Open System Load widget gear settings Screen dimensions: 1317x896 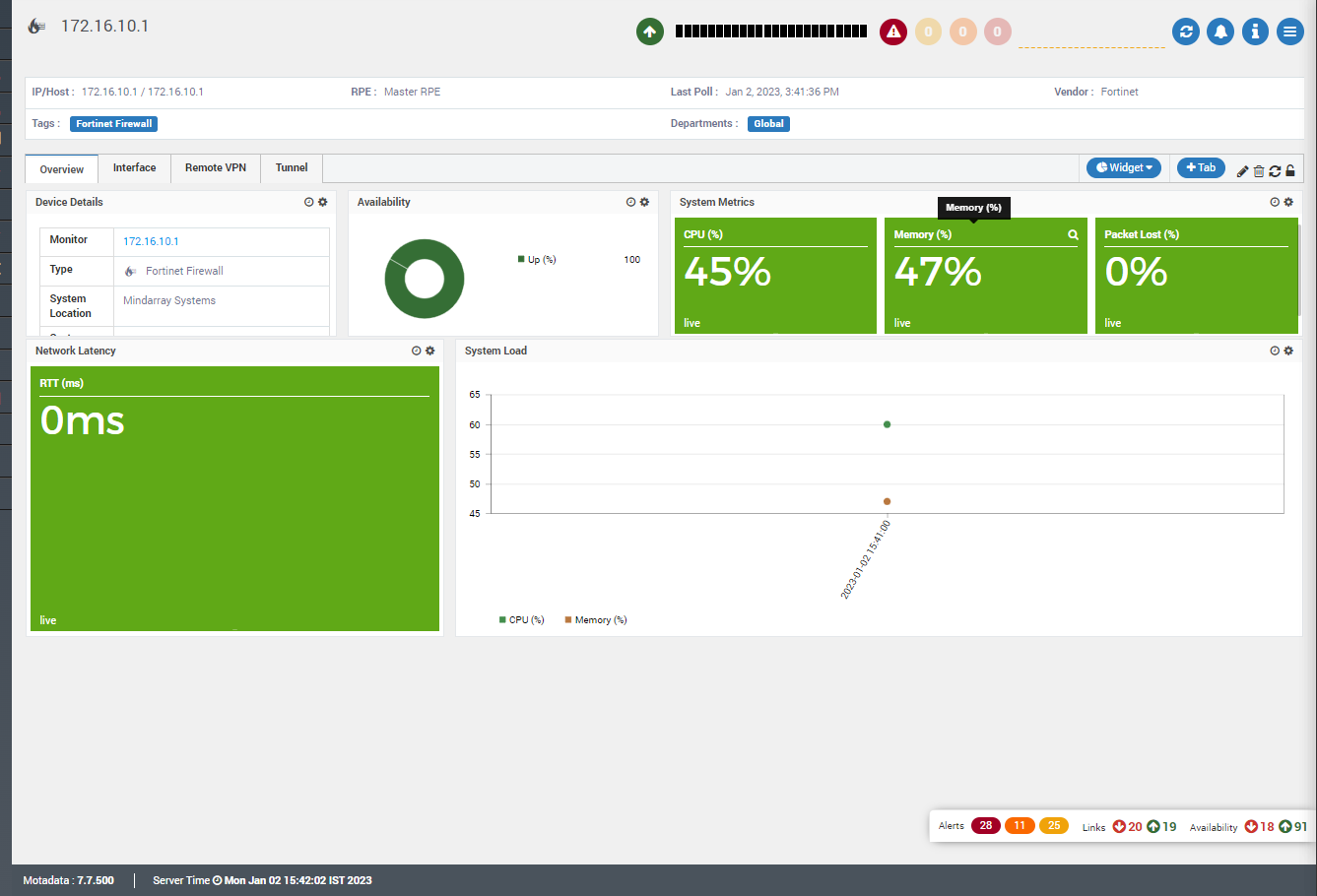(1288, 351)
